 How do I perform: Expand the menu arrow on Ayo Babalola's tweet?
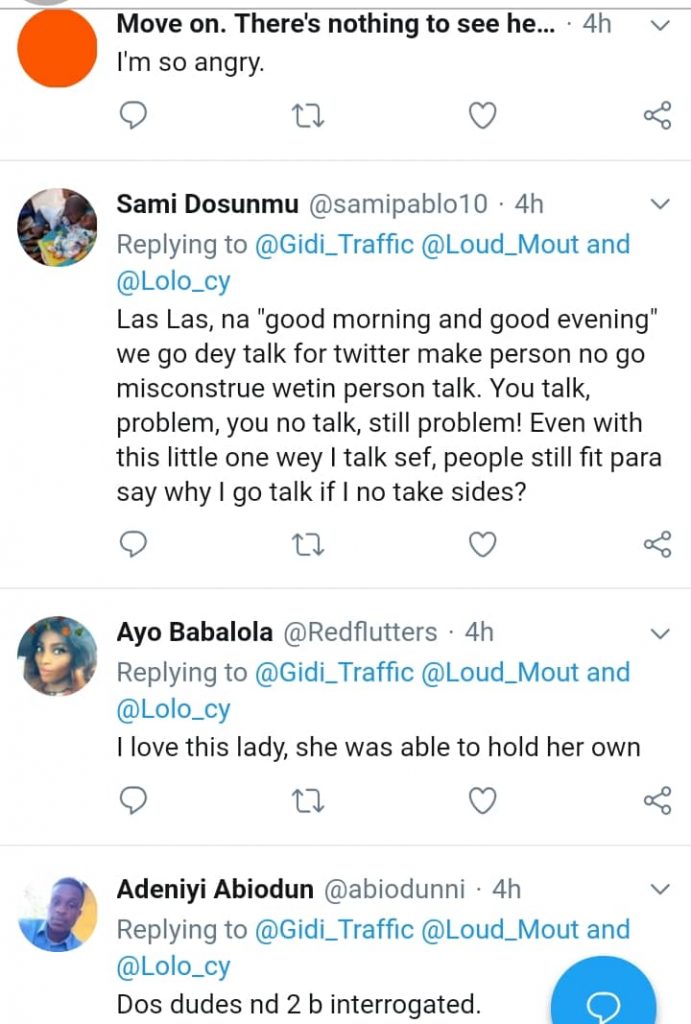point(660,633)
